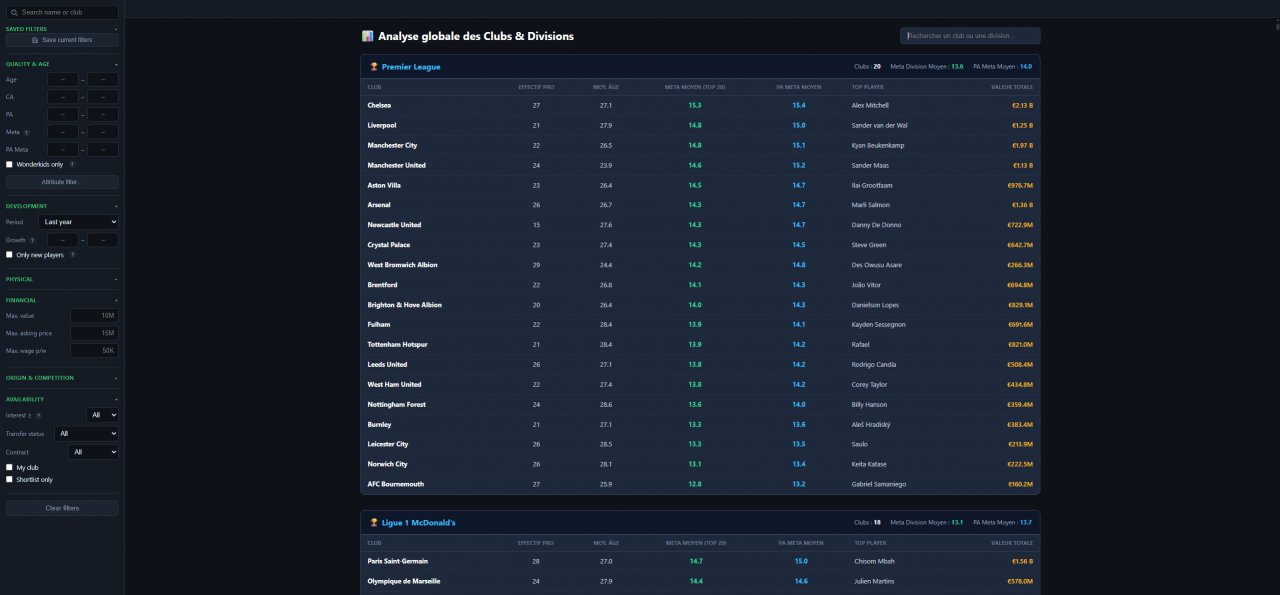
Task: Collapse the Financial section
Action: [62, 300]
